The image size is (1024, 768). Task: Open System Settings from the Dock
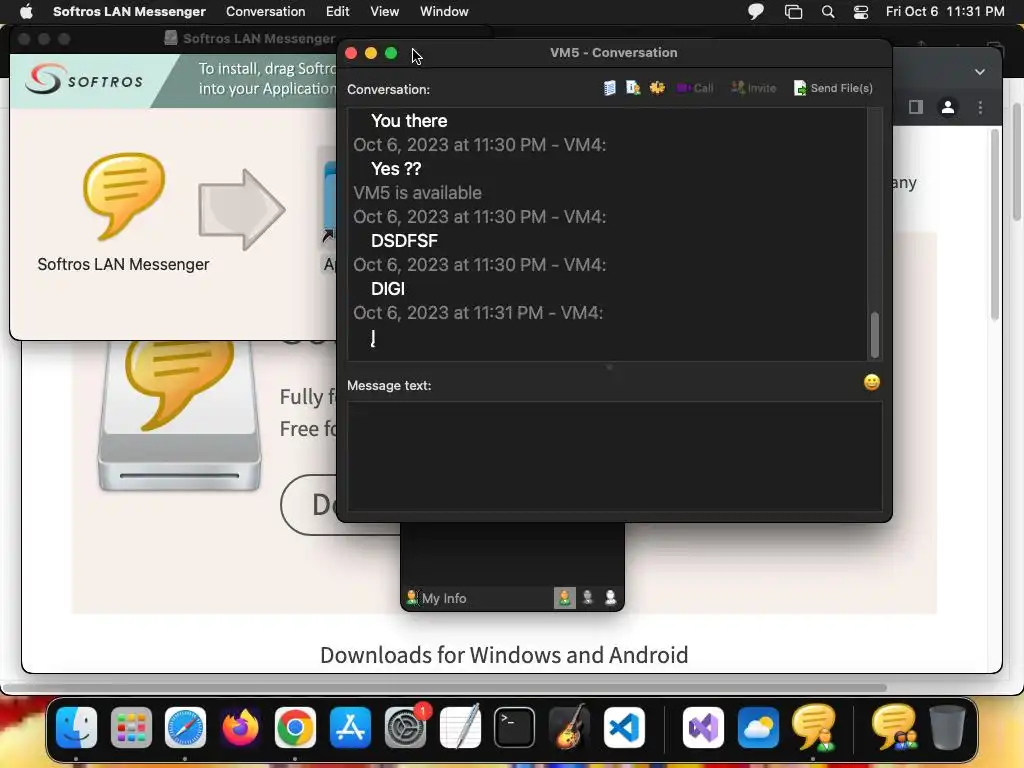click(x=405, y=727)
